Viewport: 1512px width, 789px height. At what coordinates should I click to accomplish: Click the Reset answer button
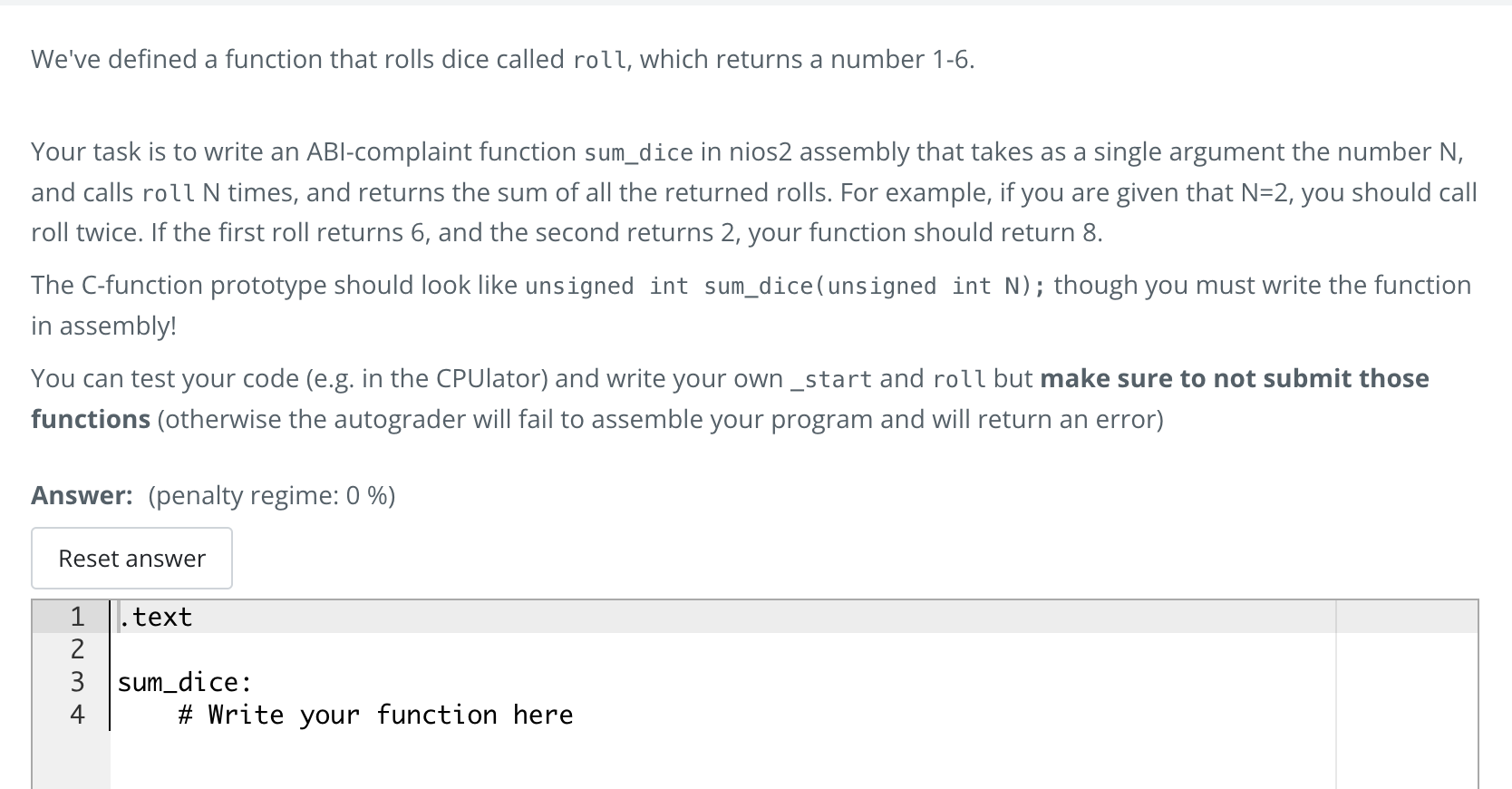[131, 558]
